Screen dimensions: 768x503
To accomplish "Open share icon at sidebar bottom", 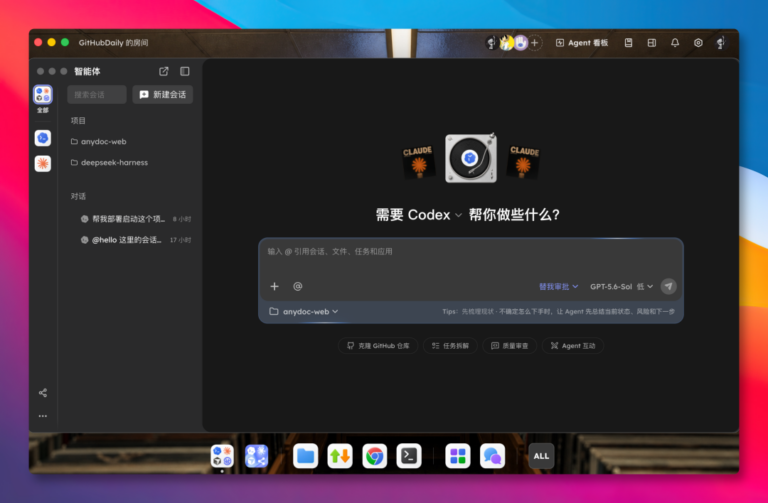I will (43, 393).
